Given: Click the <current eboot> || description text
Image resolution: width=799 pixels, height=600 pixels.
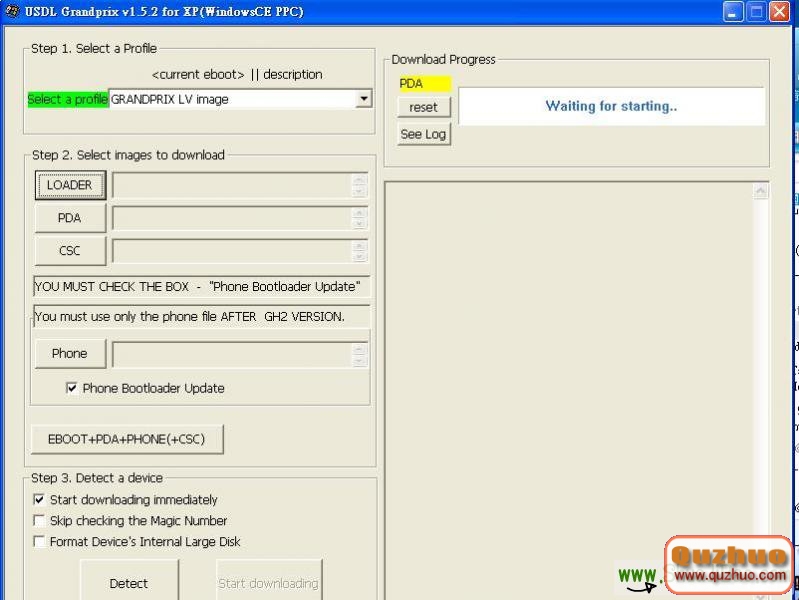Looking at the screenshot, I should click(x=237, y=74).
